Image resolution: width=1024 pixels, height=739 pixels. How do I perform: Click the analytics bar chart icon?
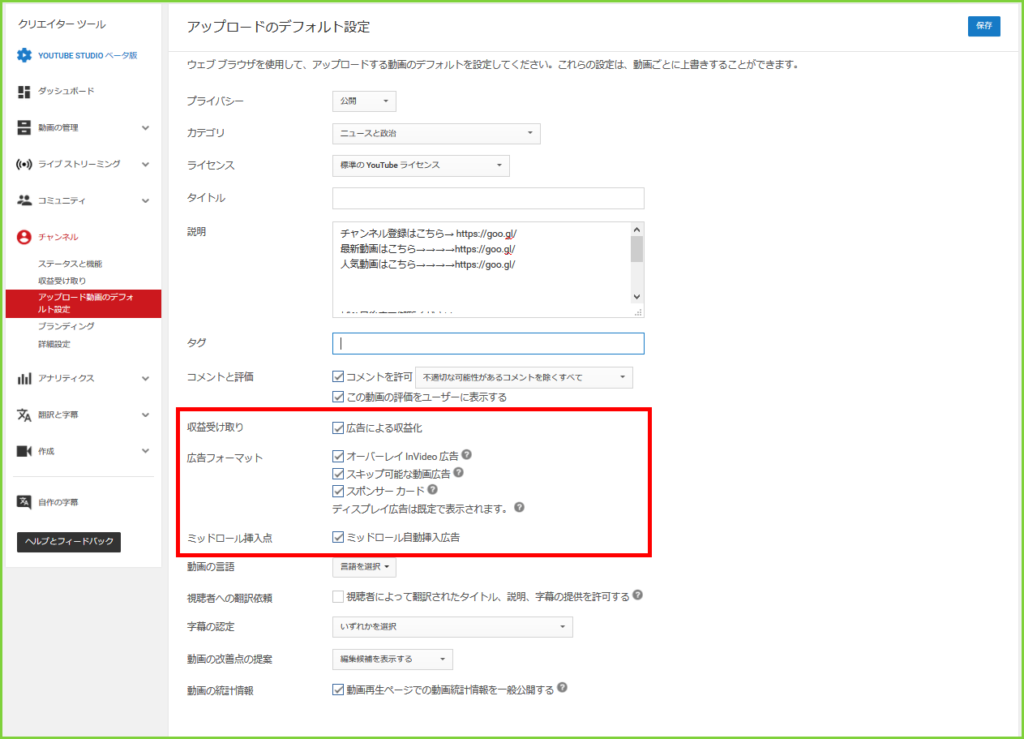24,379
